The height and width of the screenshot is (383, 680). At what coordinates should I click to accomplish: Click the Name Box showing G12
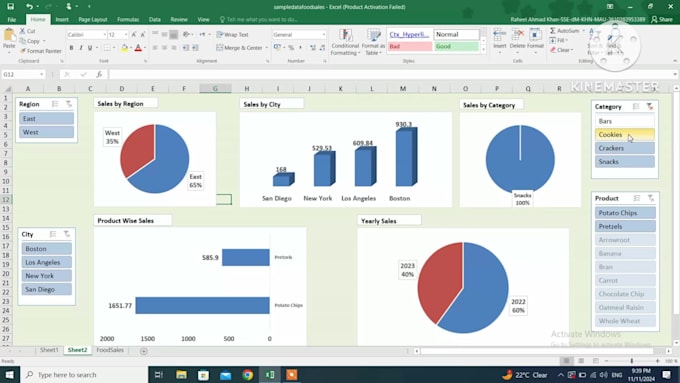(x=23, y=75)
